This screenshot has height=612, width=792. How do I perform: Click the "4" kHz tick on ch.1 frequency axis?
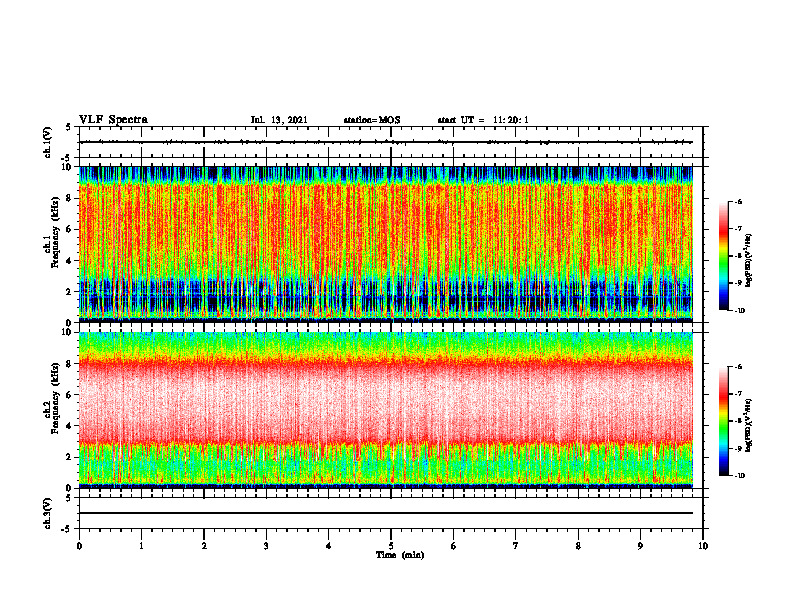[x=70, y=261]
